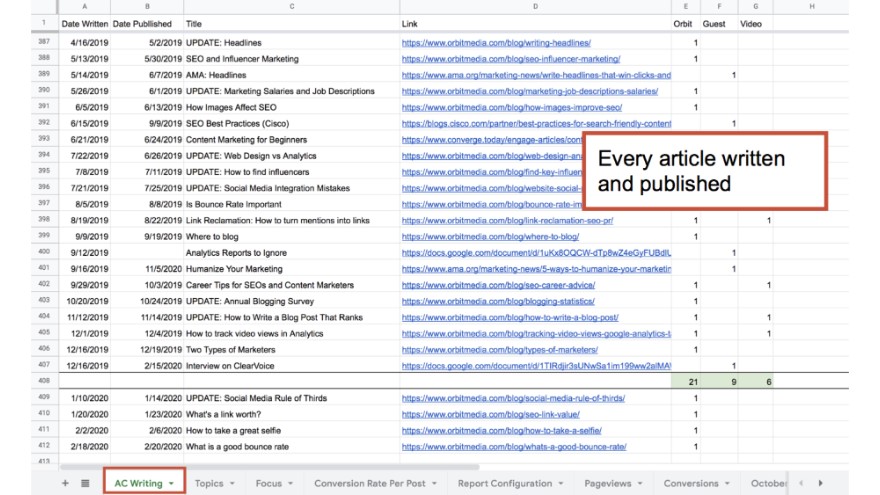Switch to the Report Configuration tab

[504, 483]
